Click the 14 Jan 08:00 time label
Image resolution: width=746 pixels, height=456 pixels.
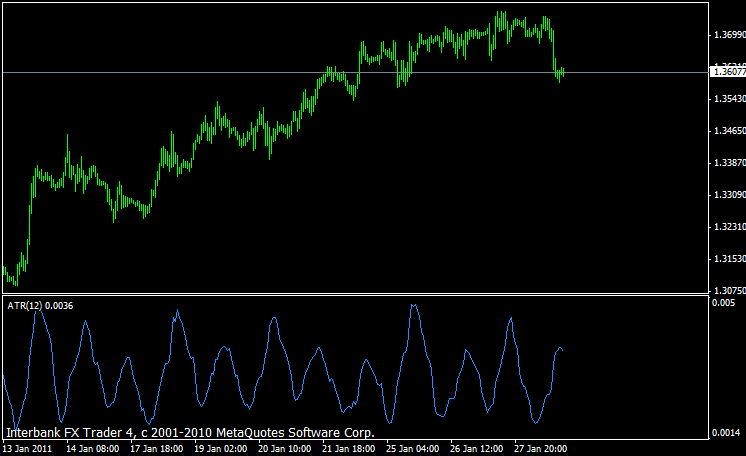coord(92,448)
